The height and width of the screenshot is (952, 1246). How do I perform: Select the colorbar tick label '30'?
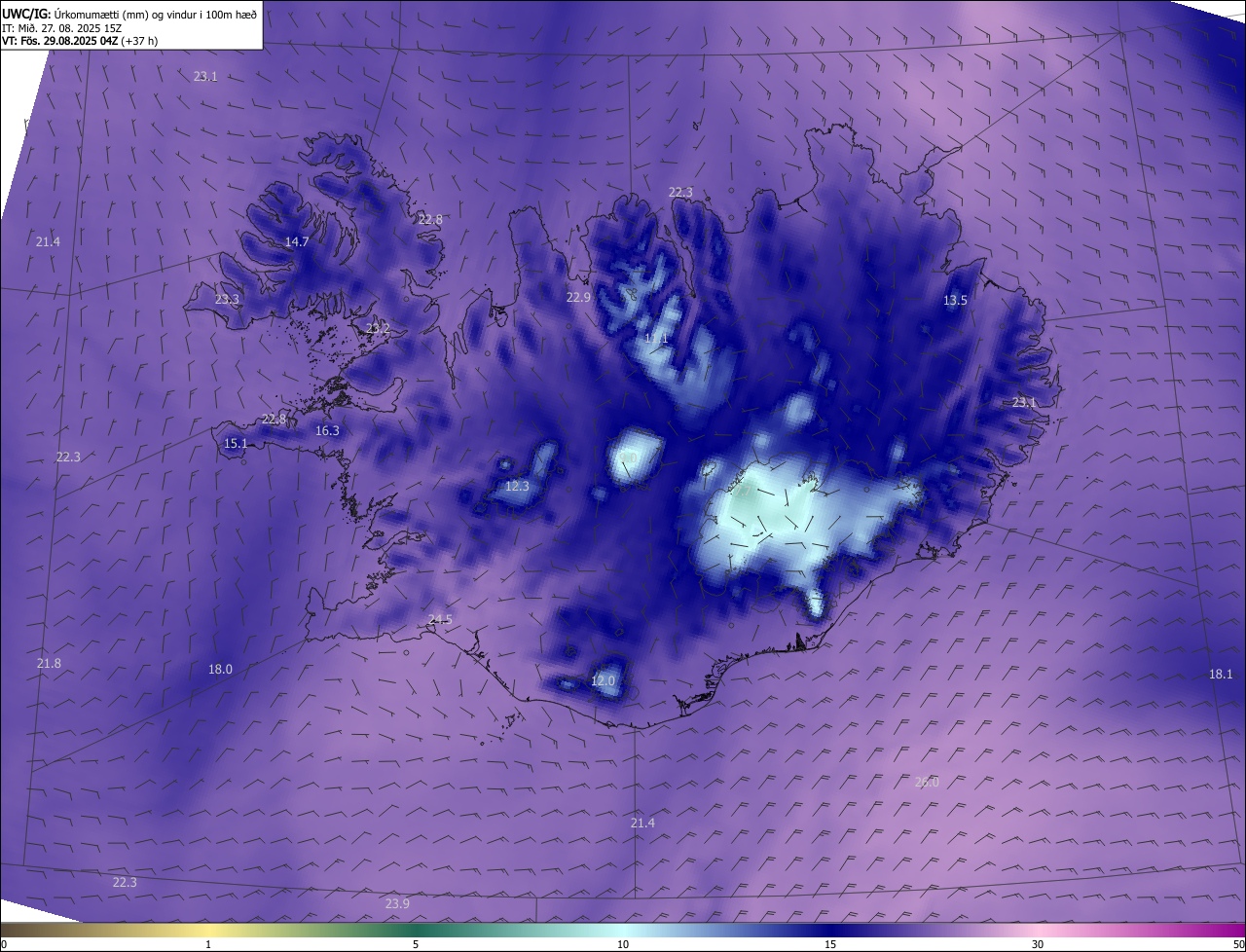pos(1038,944)
